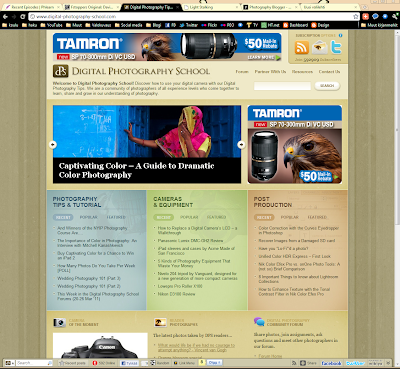Select Popular tab under Photography Tips & Tutorial
The image size is (400, 369).
88,217
